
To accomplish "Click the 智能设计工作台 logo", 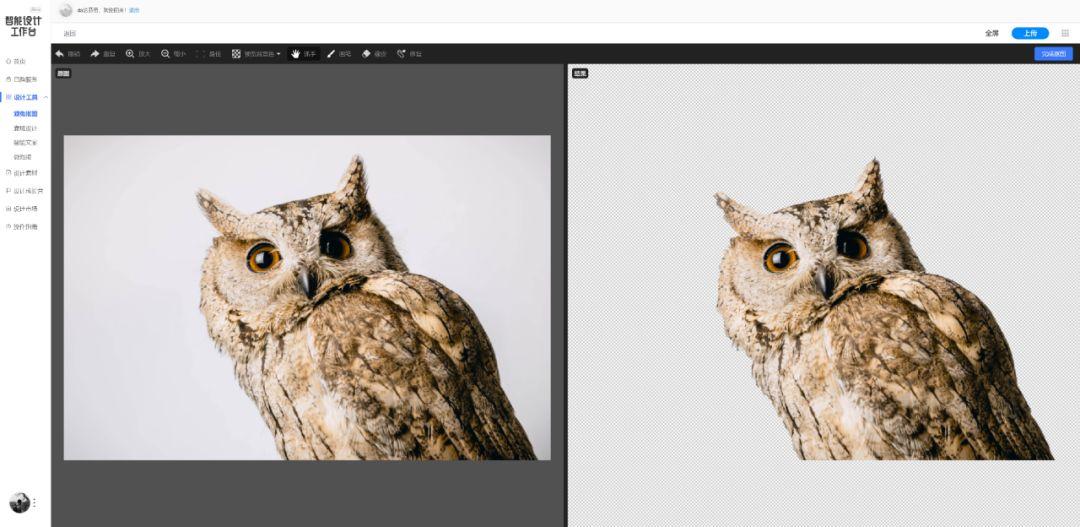I will pos(24,25).
